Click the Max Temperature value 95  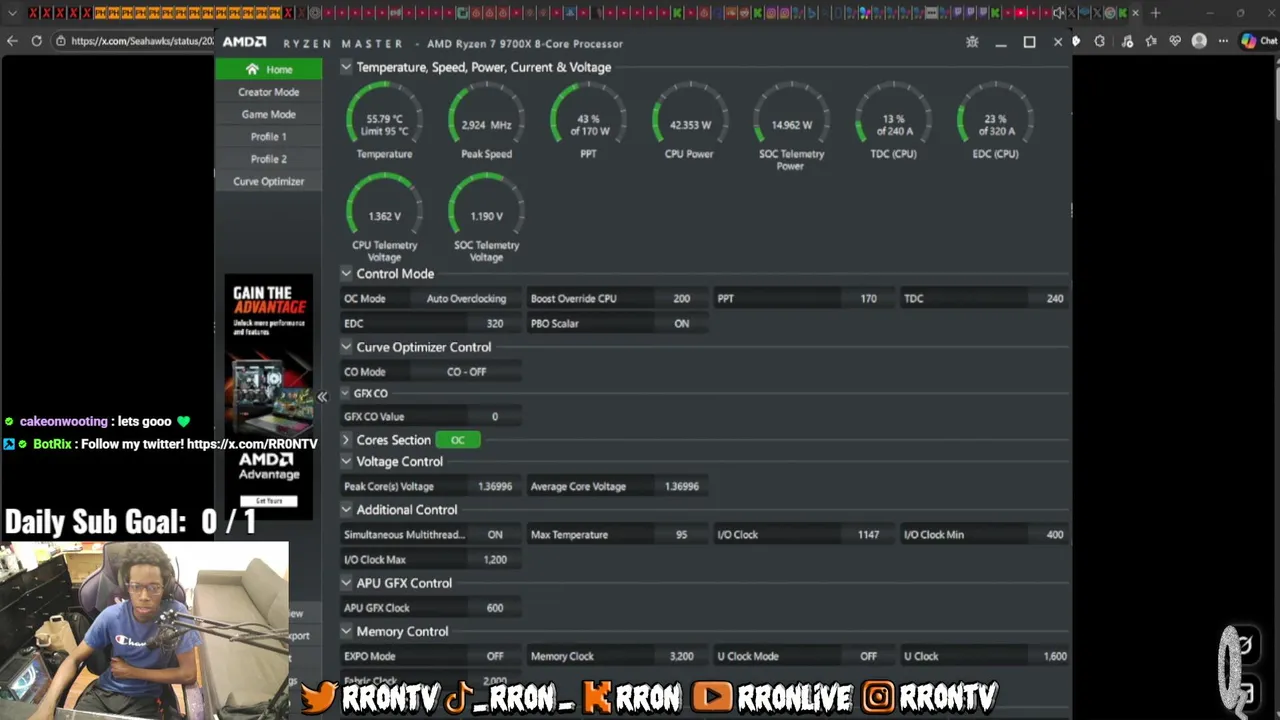[681, 535]
